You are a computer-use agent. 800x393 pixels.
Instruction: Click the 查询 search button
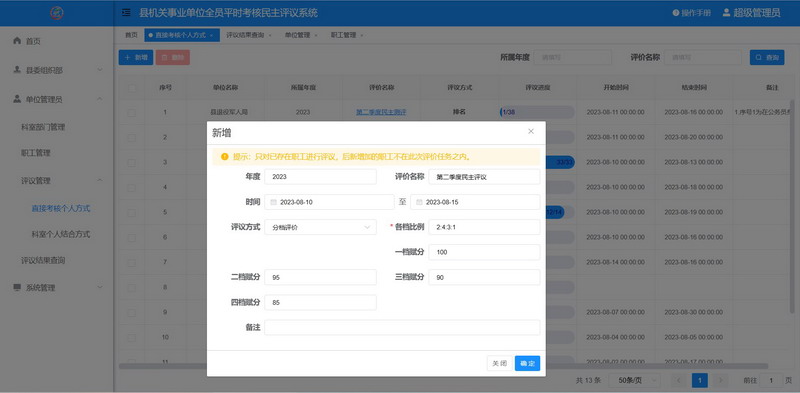click(767, 58)
